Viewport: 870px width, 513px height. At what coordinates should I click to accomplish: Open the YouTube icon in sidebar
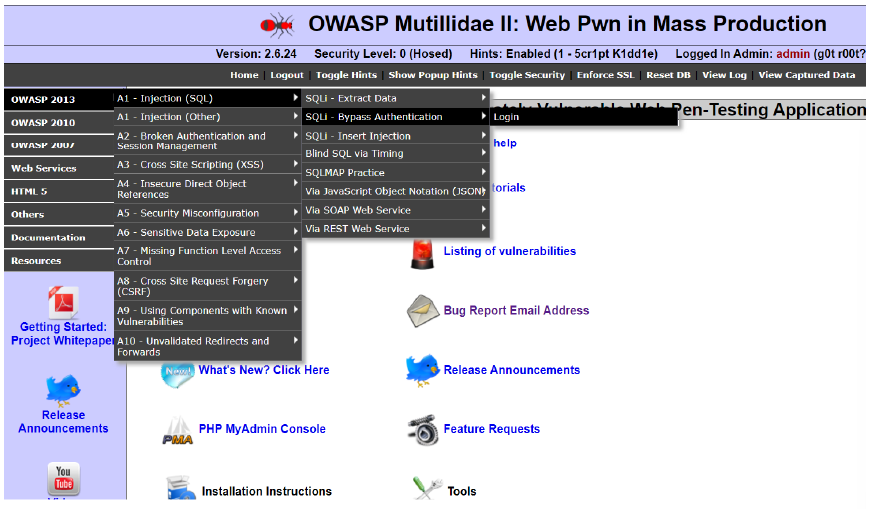pyautogui.click(x=63, y=478)
